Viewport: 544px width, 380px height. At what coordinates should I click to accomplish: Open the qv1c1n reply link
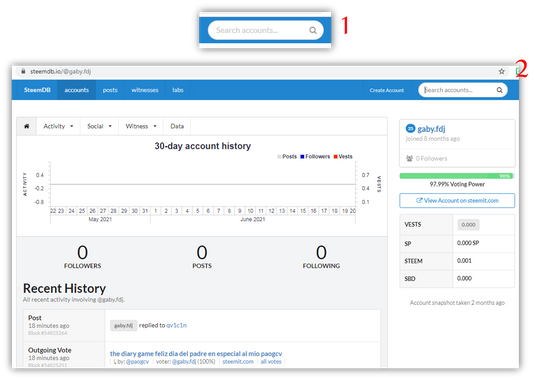pos(177,326)
